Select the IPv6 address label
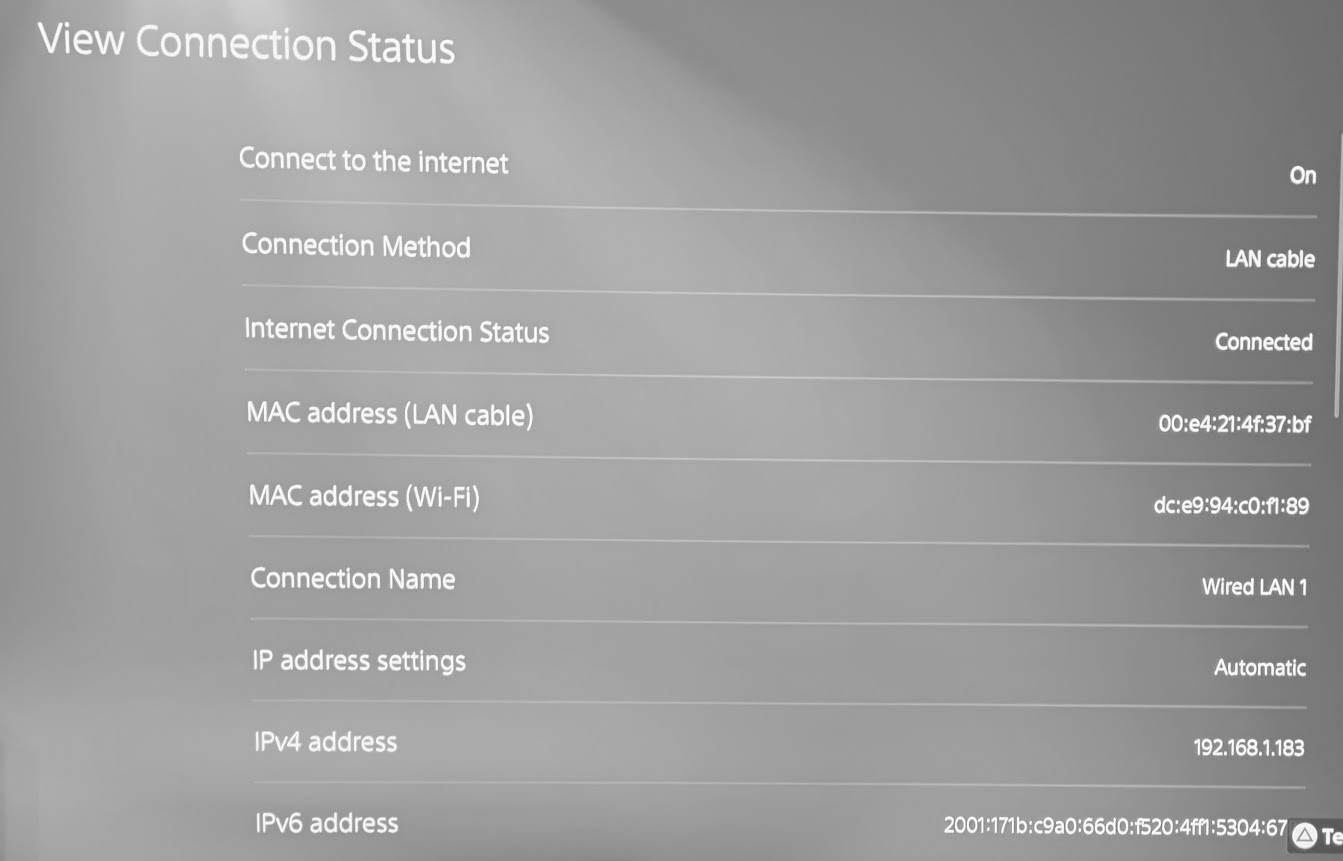 [326, 823]
